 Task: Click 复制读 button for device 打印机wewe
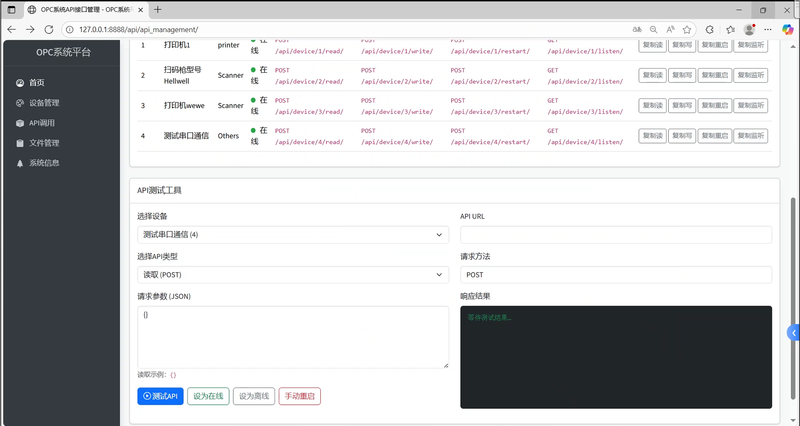pyautogui.click(x=652, y=105)
